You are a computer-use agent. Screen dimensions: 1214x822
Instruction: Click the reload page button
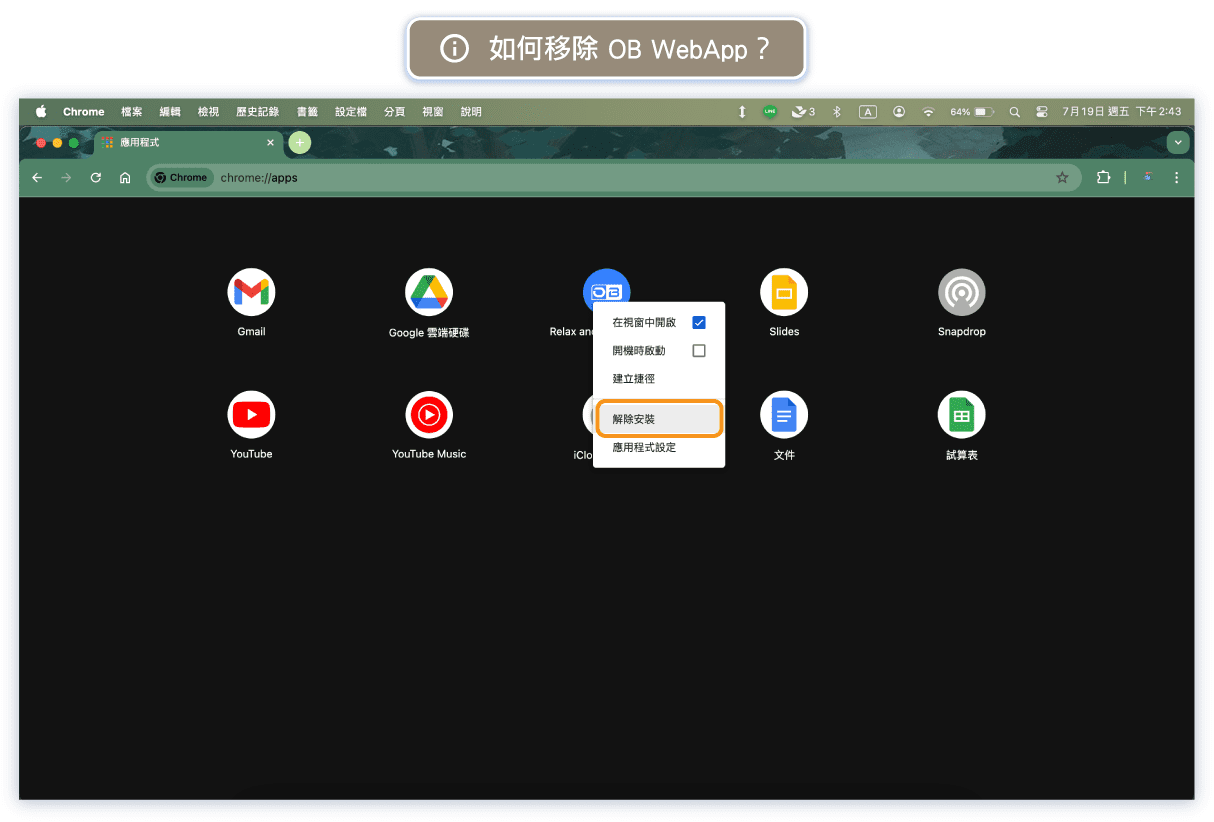coord(96,177)
